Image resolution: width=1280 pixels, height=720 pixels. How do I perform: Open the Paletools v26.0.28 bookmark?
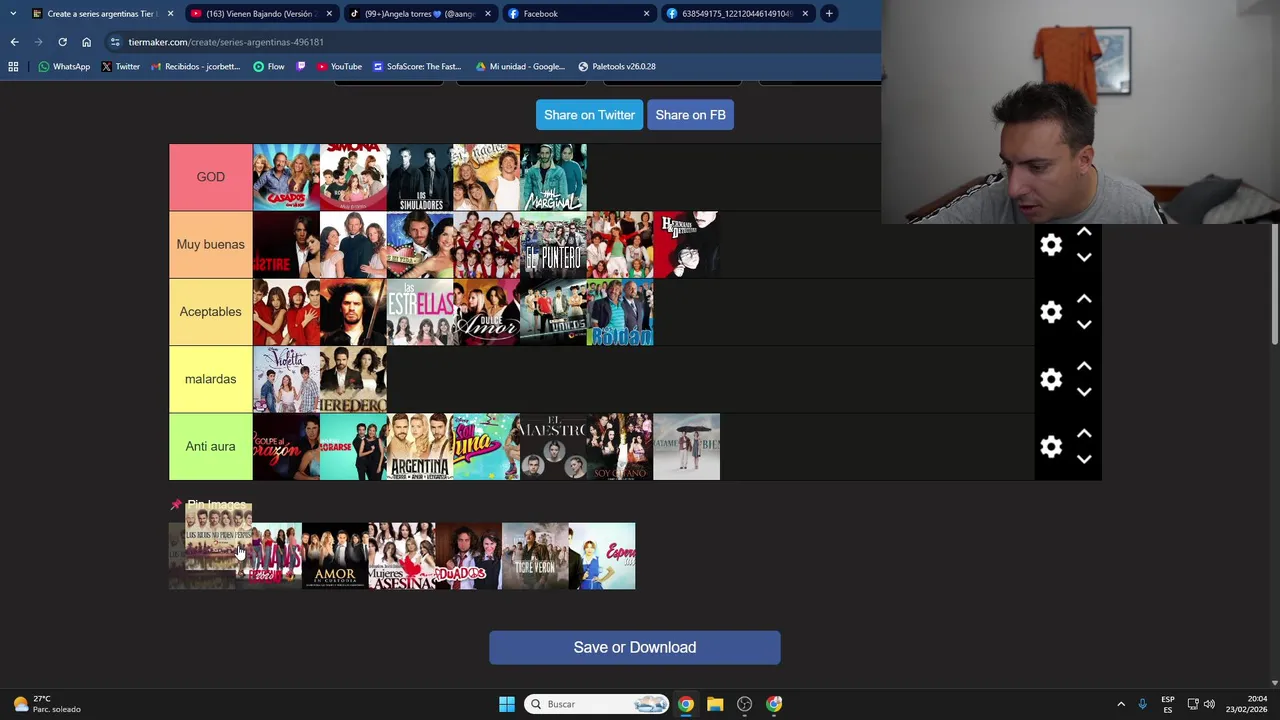(617, 67)
